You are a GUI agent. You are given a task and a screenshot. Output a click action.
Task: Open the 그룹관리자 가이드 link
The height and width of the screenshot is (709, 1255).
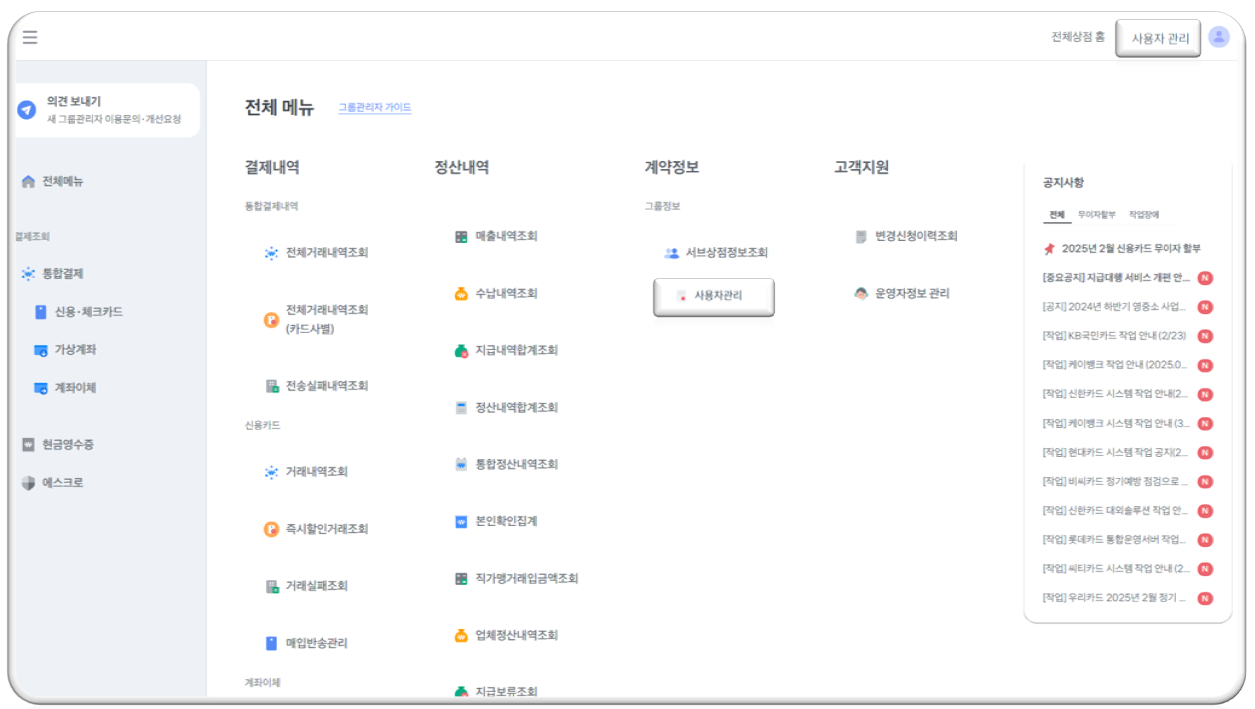pos(374,108)
